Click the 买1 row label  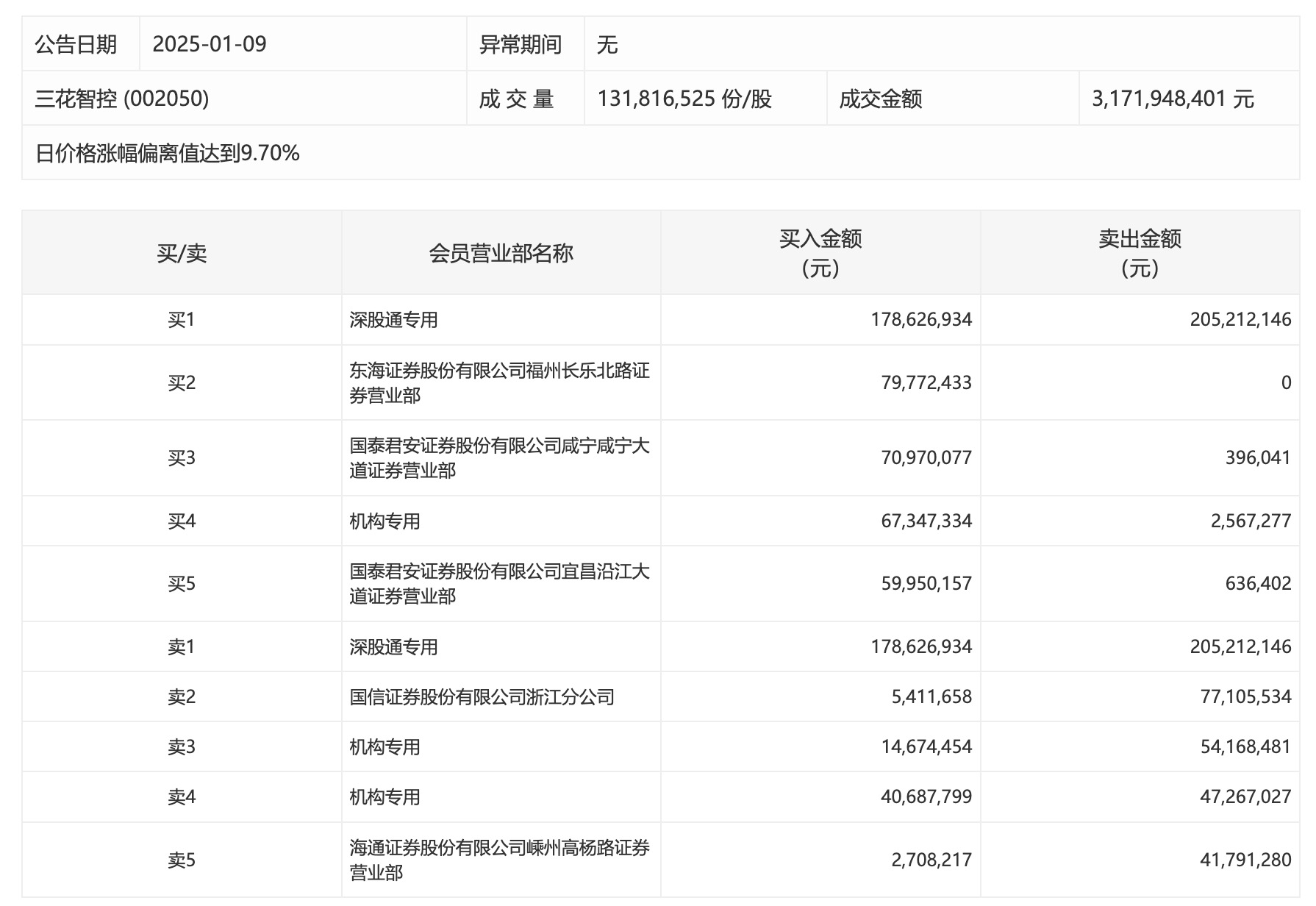click(182, 320)
